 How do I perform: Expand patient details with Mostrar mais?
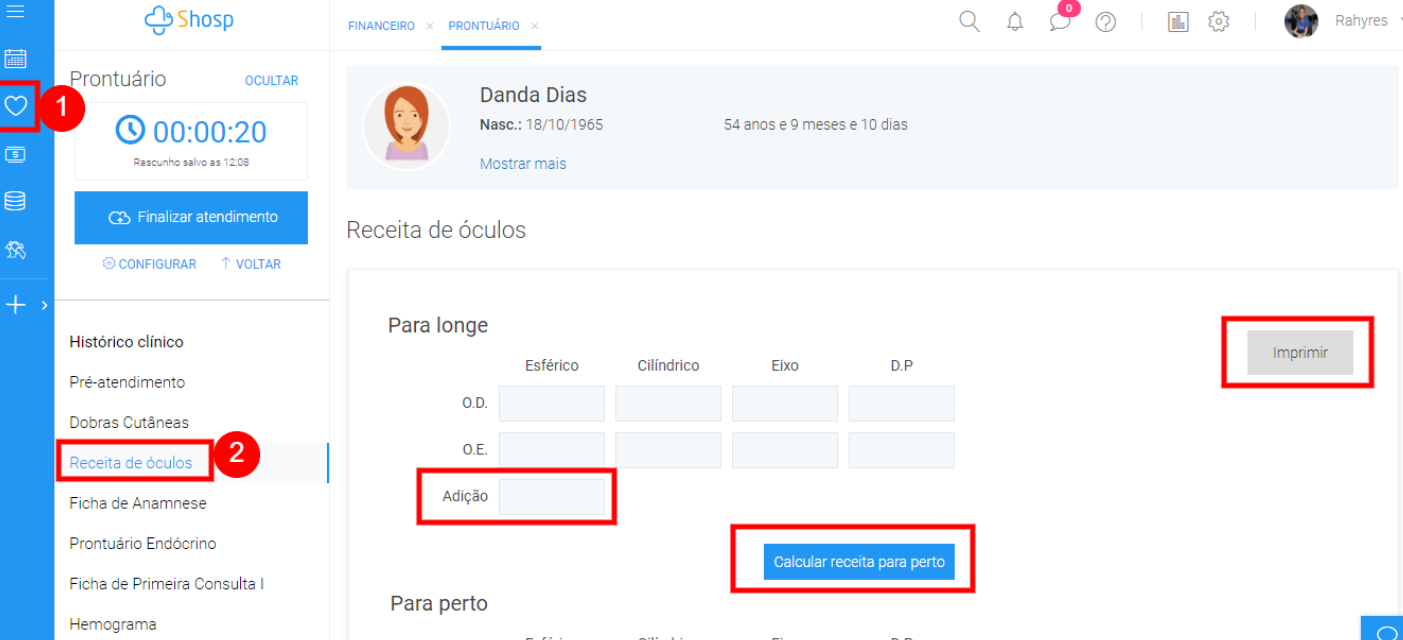point(522,164)
